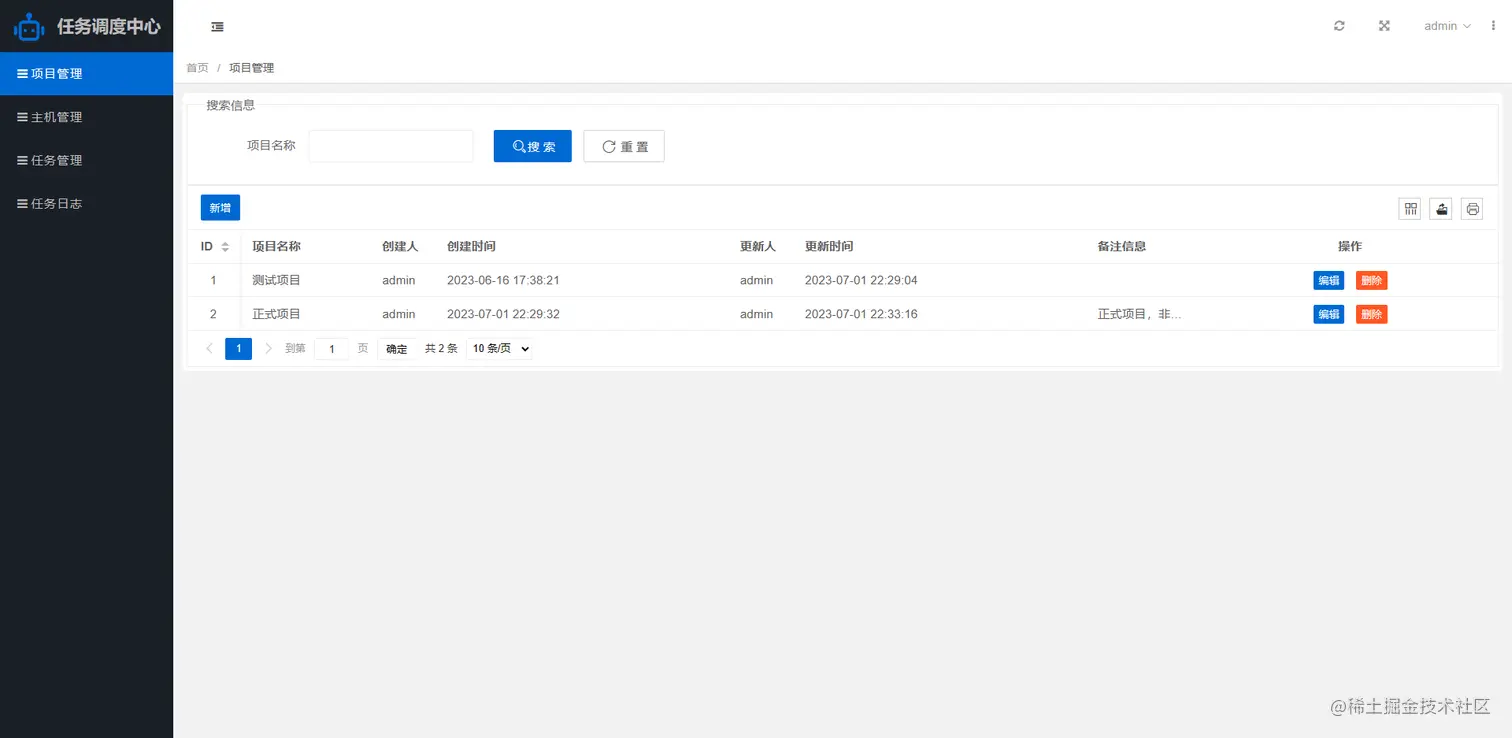Image resolution: width=1512 pixels, height=738 pixels.
Task: Click the 搜索 search button
Action: click(x=533, y=146)
